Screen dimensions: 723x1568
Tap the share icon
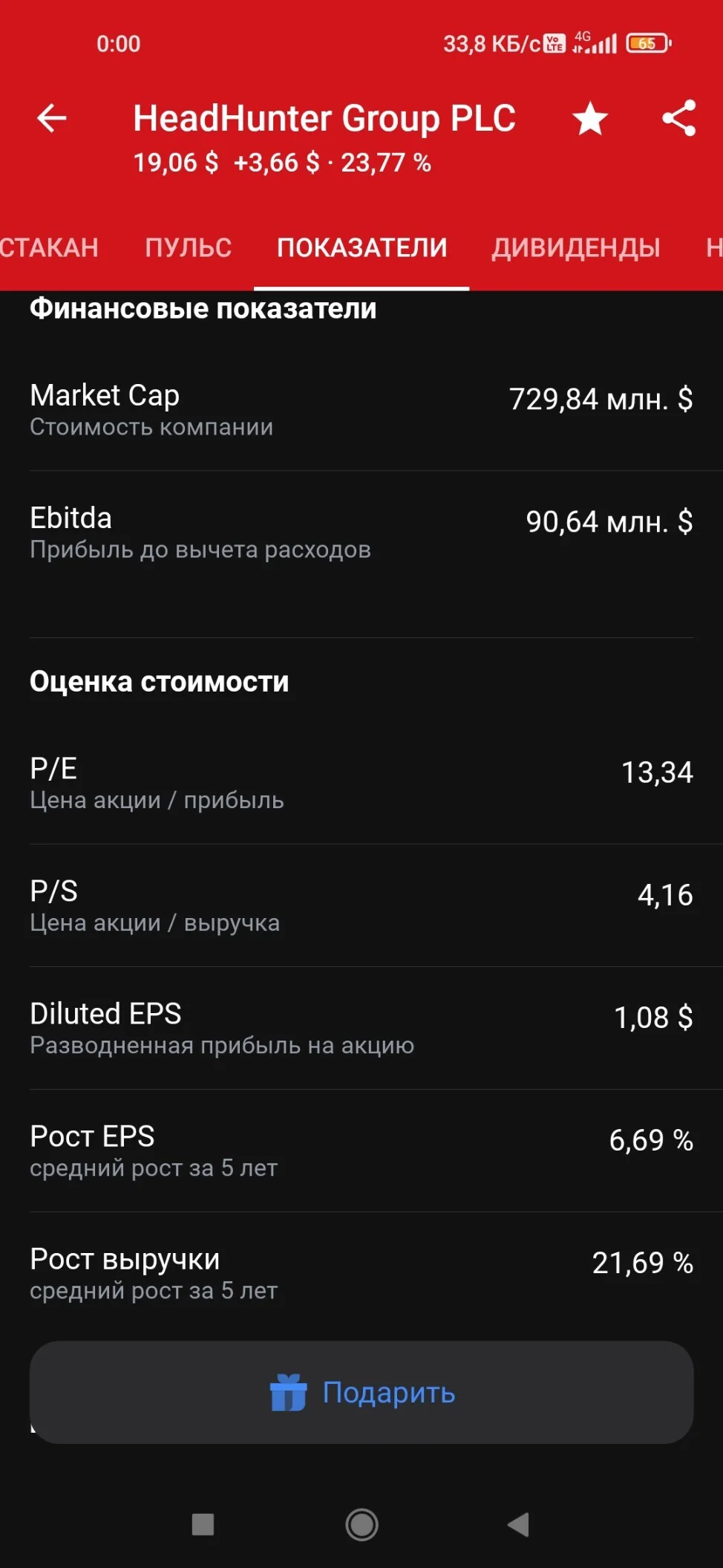(679, 118)
